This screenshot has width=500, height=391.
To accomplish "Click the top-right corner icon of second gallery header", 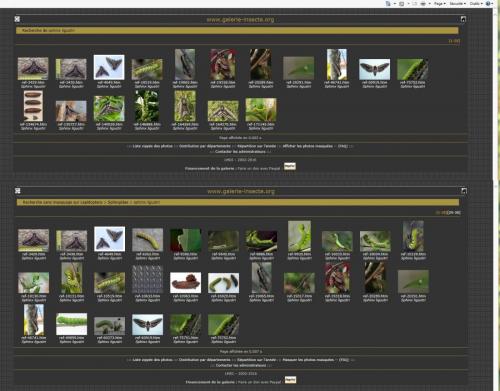I will tap(464, 191).
